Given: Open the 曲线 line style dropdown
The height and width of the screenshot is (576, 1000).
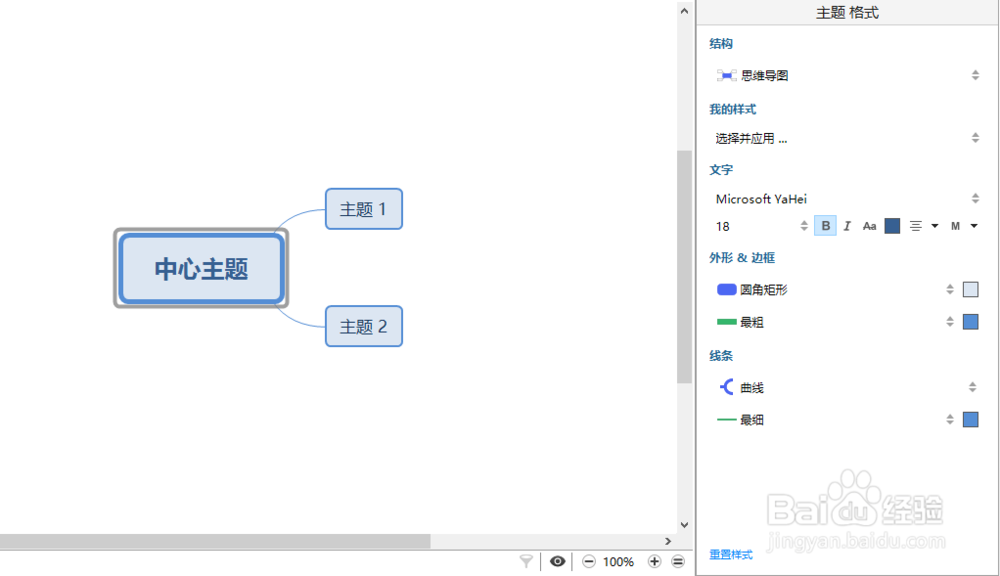Looking at the screenshot, I should click(x=847, y=387).
